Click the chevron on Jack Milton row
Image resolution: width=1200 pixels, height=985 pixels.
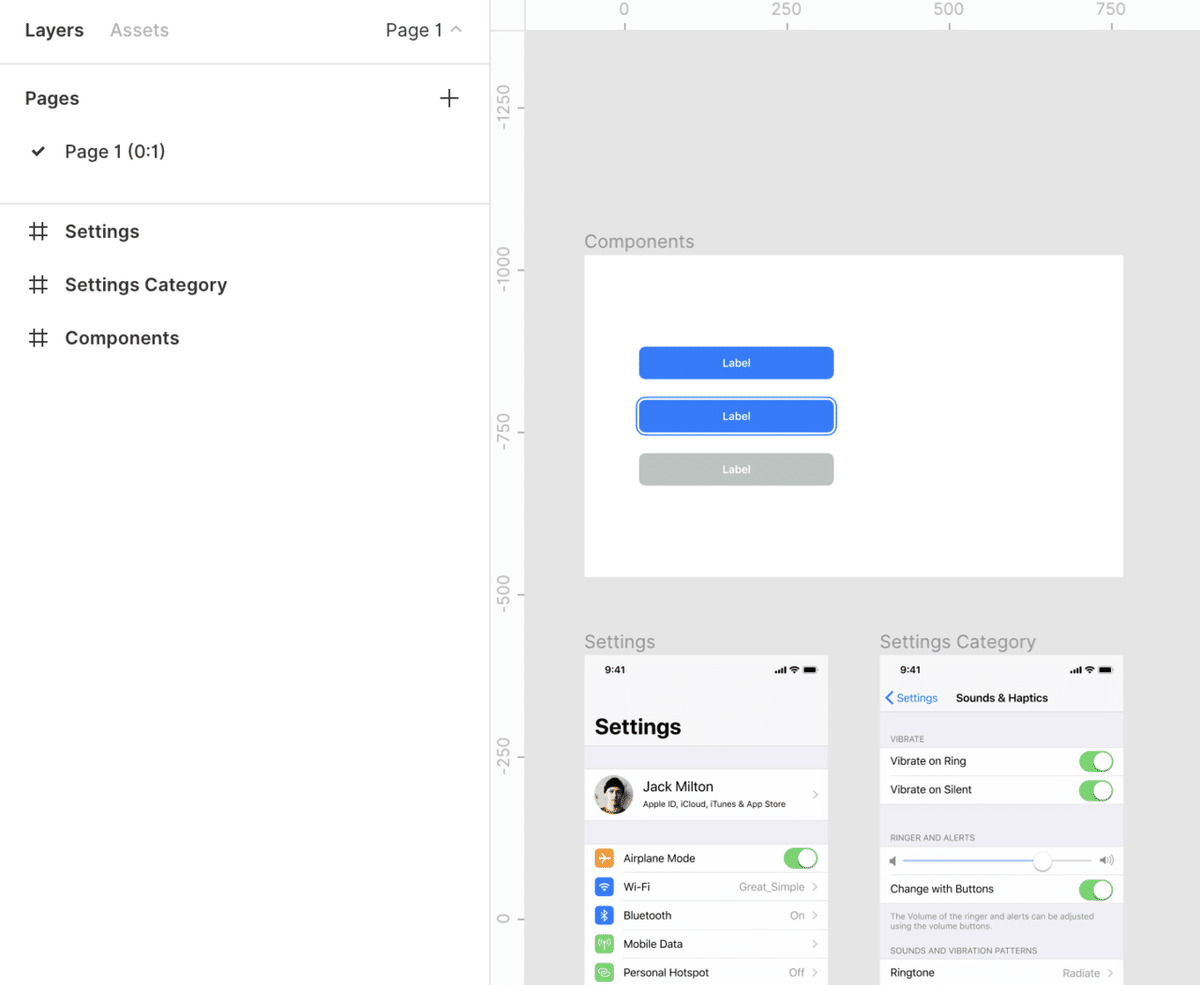(815, 794)
